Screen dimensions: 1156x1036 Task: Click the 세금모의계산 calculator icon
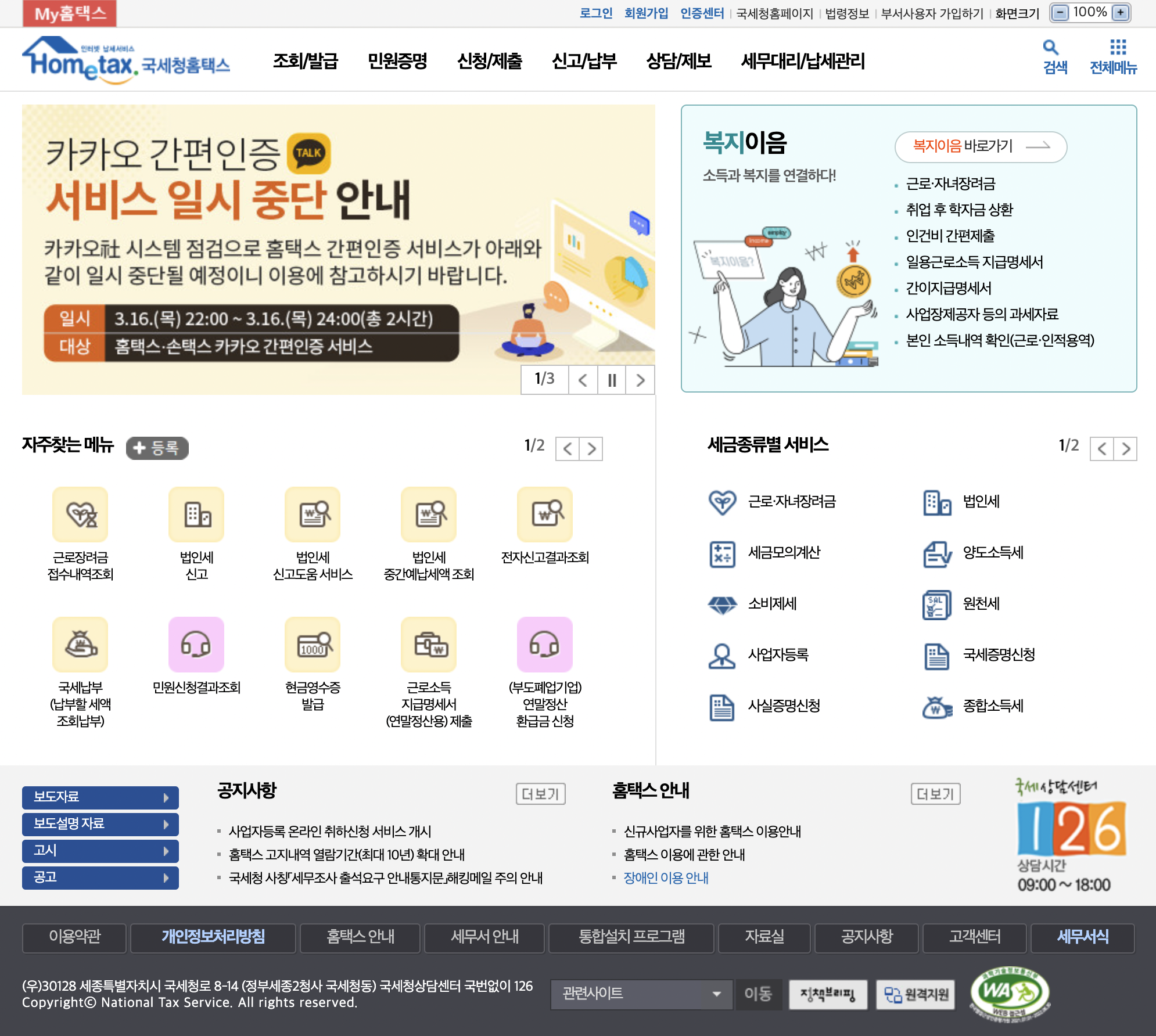[722, 553]
